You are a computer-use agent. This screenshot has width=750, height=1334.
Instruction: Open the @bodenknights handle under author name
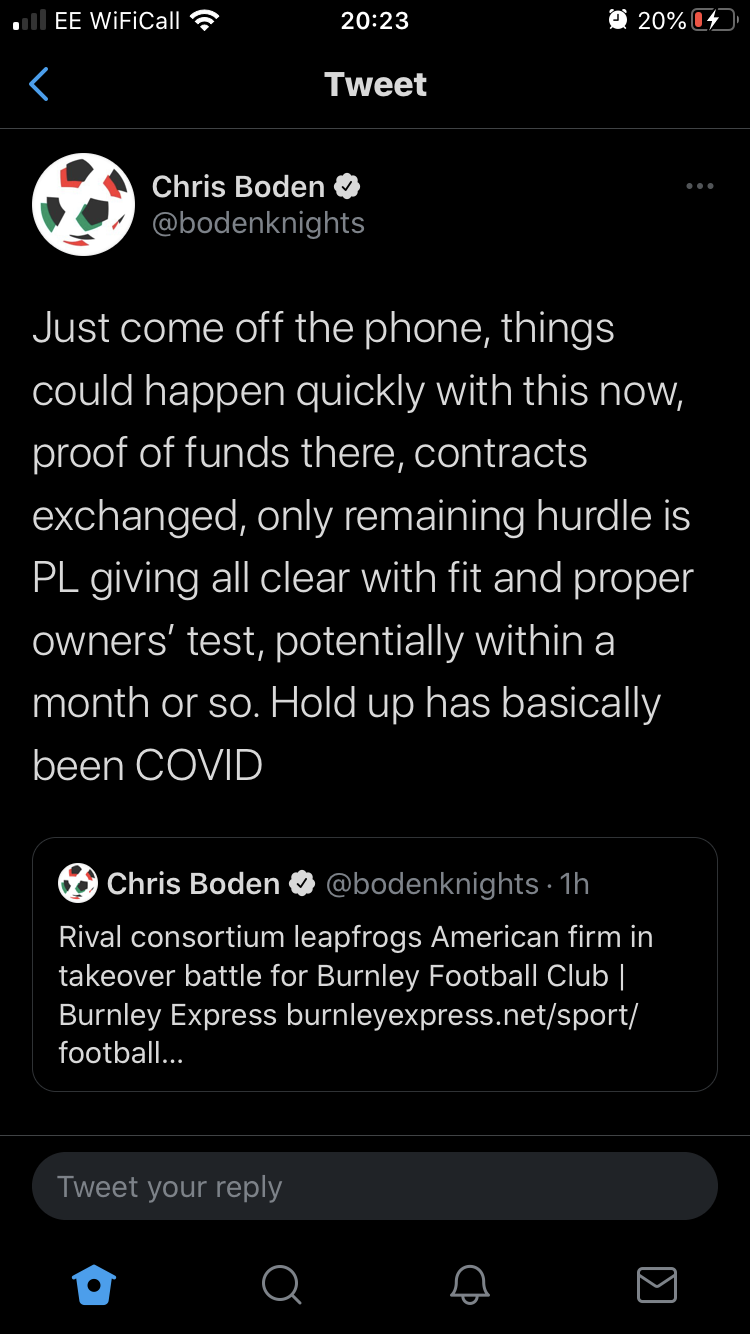[258, 223]
